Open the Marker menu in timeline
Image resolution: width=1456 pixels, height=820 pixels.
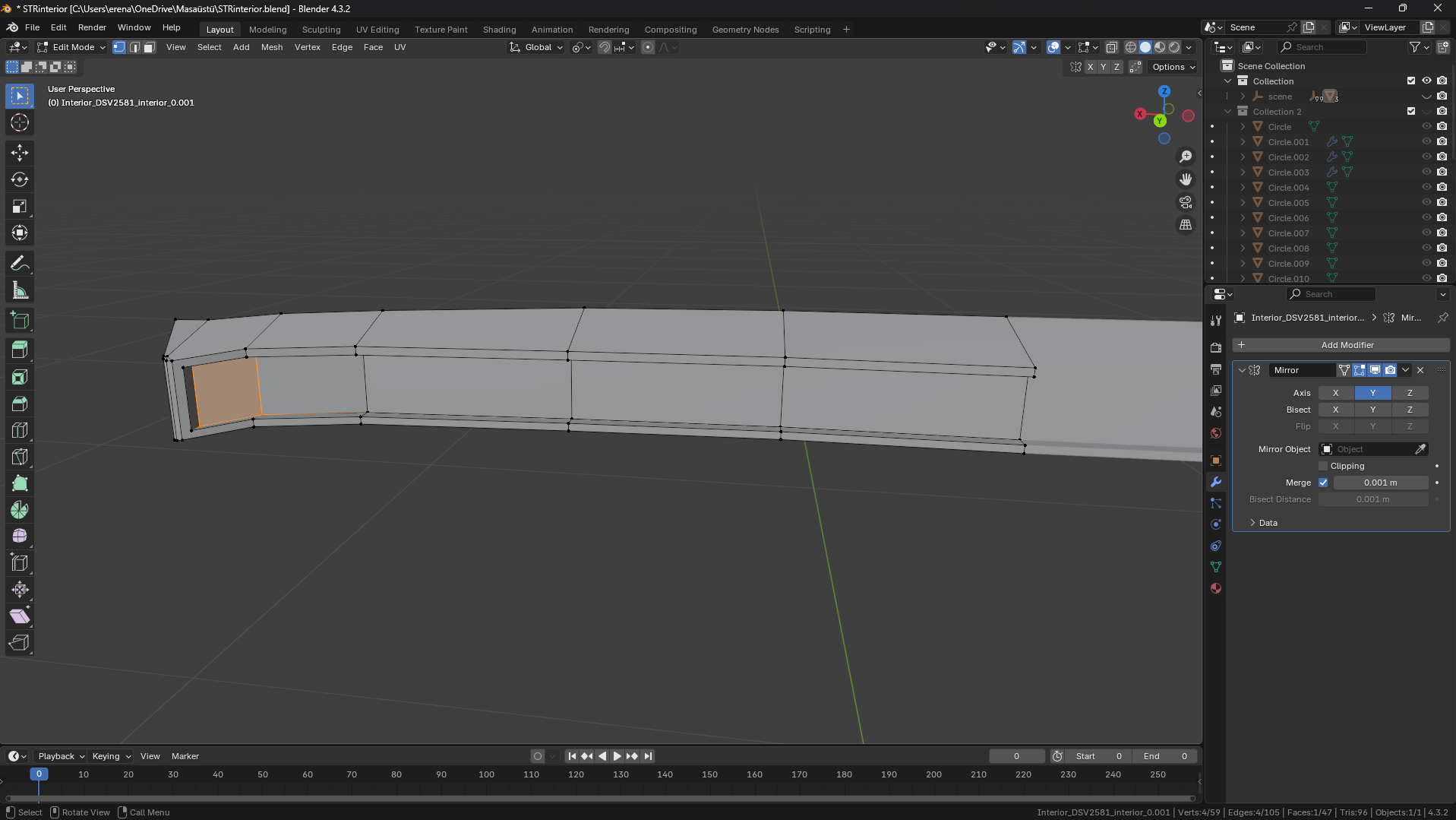[x=185, y=756]
